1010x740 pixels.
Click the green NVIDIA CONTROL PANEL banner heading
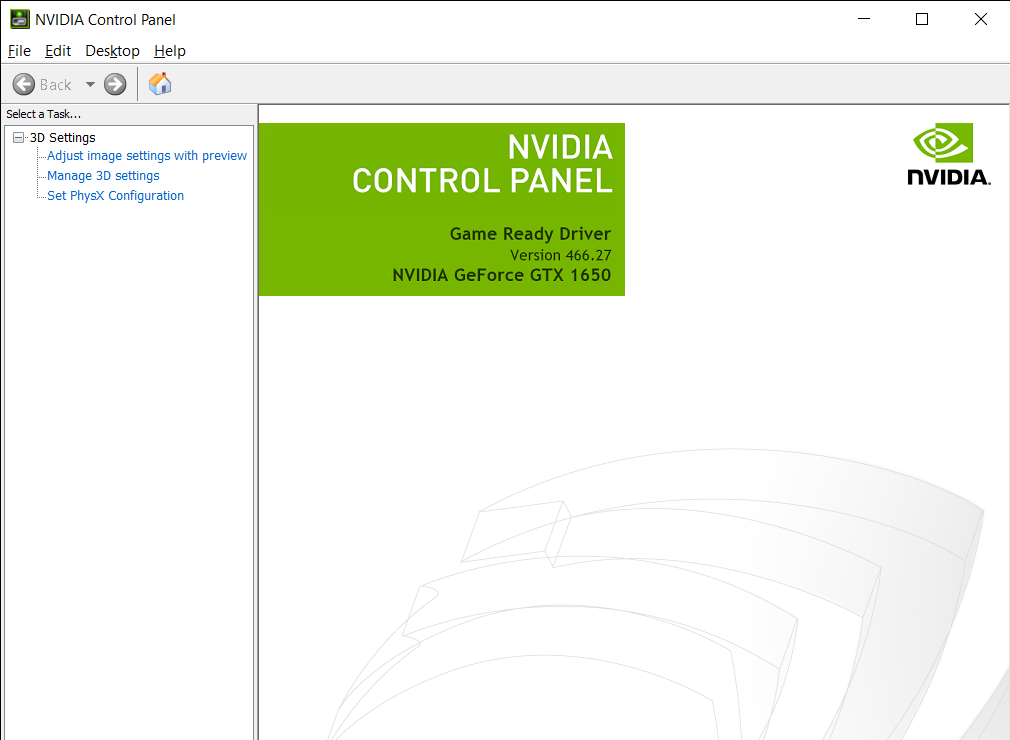coord(482,164)
